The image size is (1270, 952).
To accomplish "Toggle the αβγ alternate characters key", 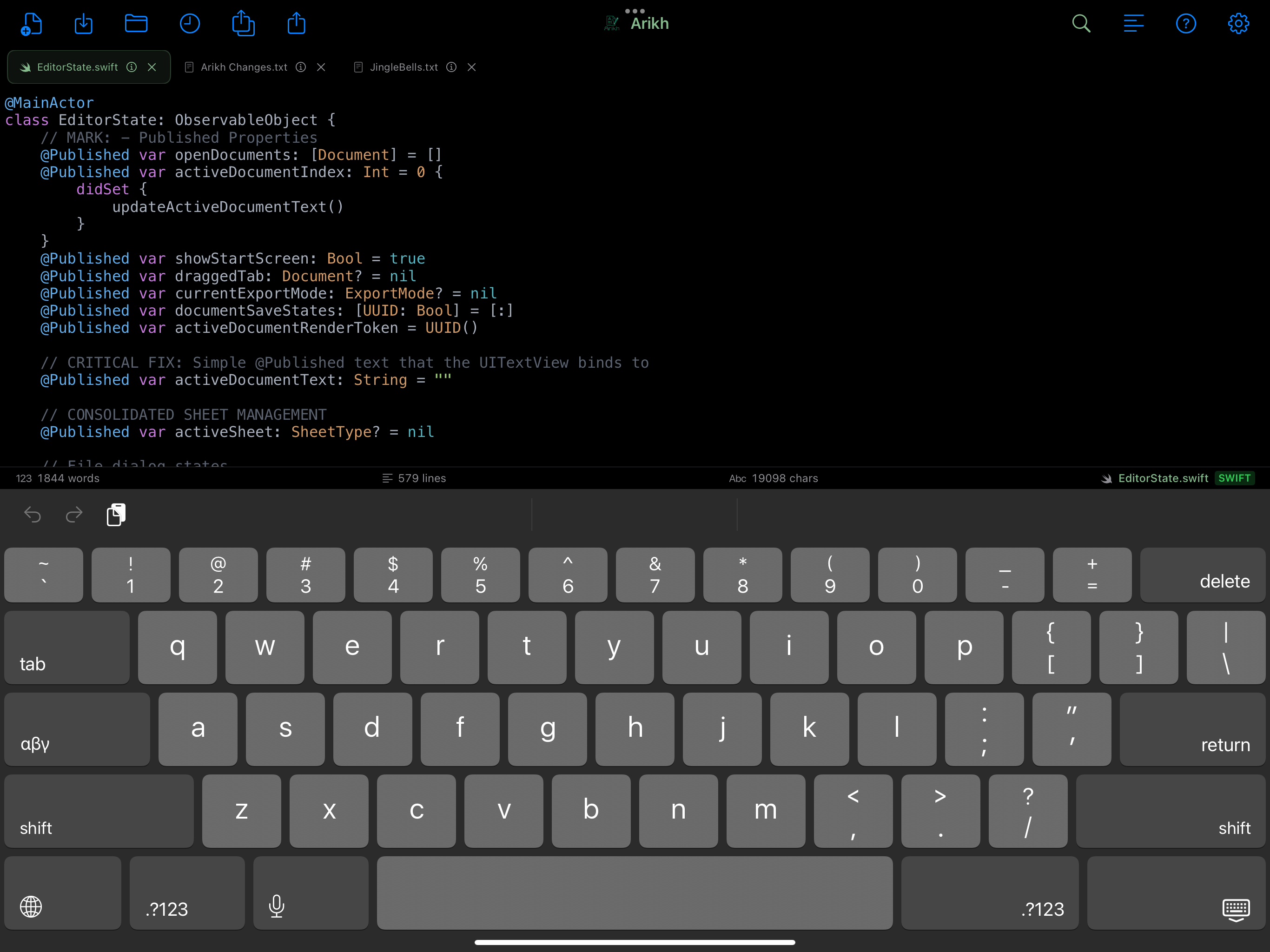I will tap(77, 729).
